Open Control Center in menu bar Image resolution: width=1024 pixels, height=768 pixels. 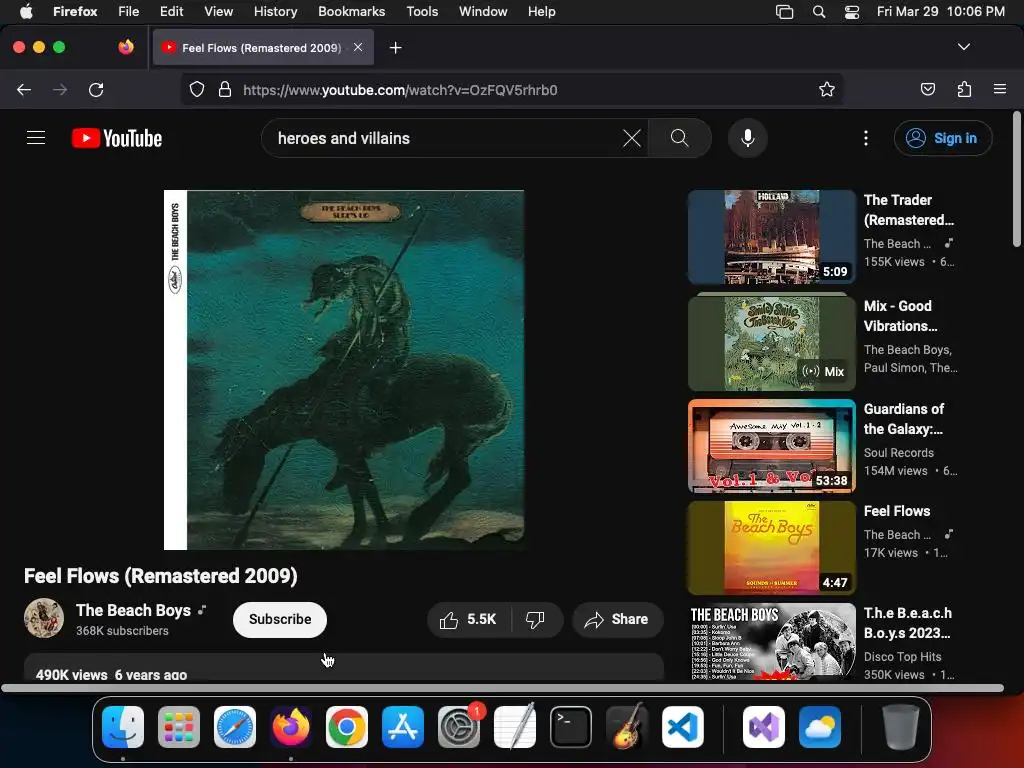pyautogui.click(x=852, y=11)
